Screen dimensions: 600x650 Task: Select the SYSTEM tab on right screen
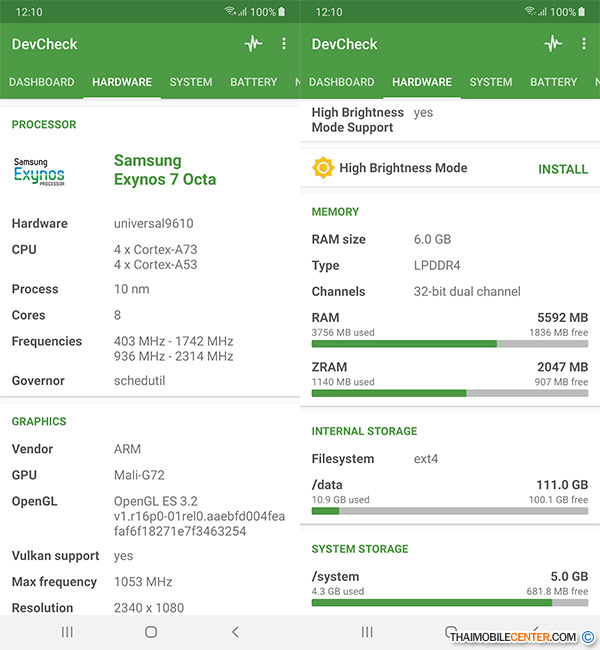click(x=490, y=82)
